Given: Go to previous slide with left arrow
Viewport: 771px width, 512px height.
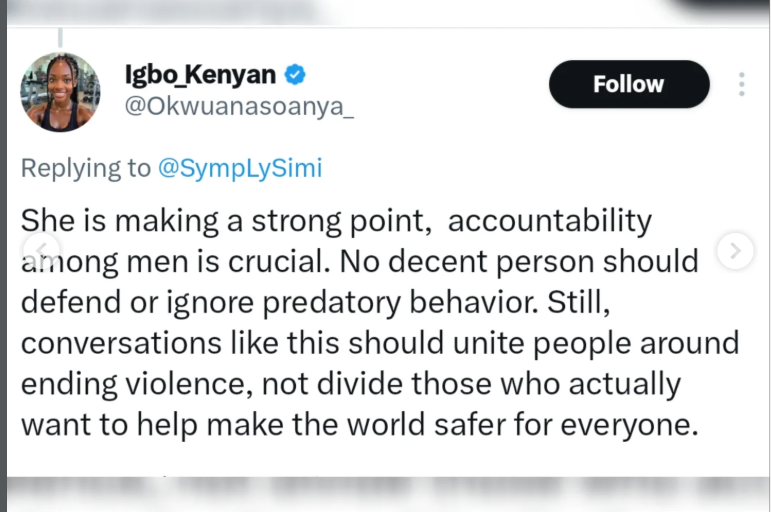Looking at the screenshot, I should coord(42,251).
